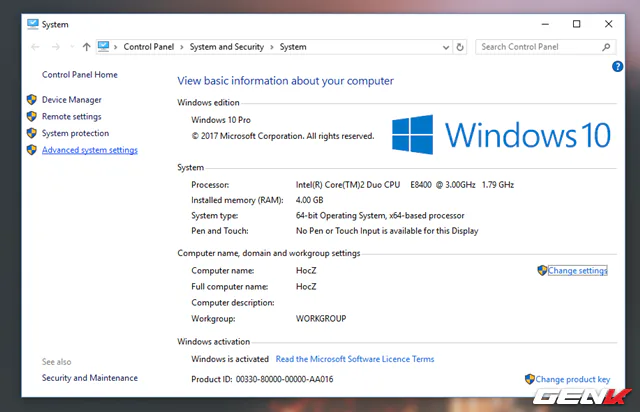Open the address bar history dropdown
Viewport: 640px width, 412px height.
click(446, 47)
